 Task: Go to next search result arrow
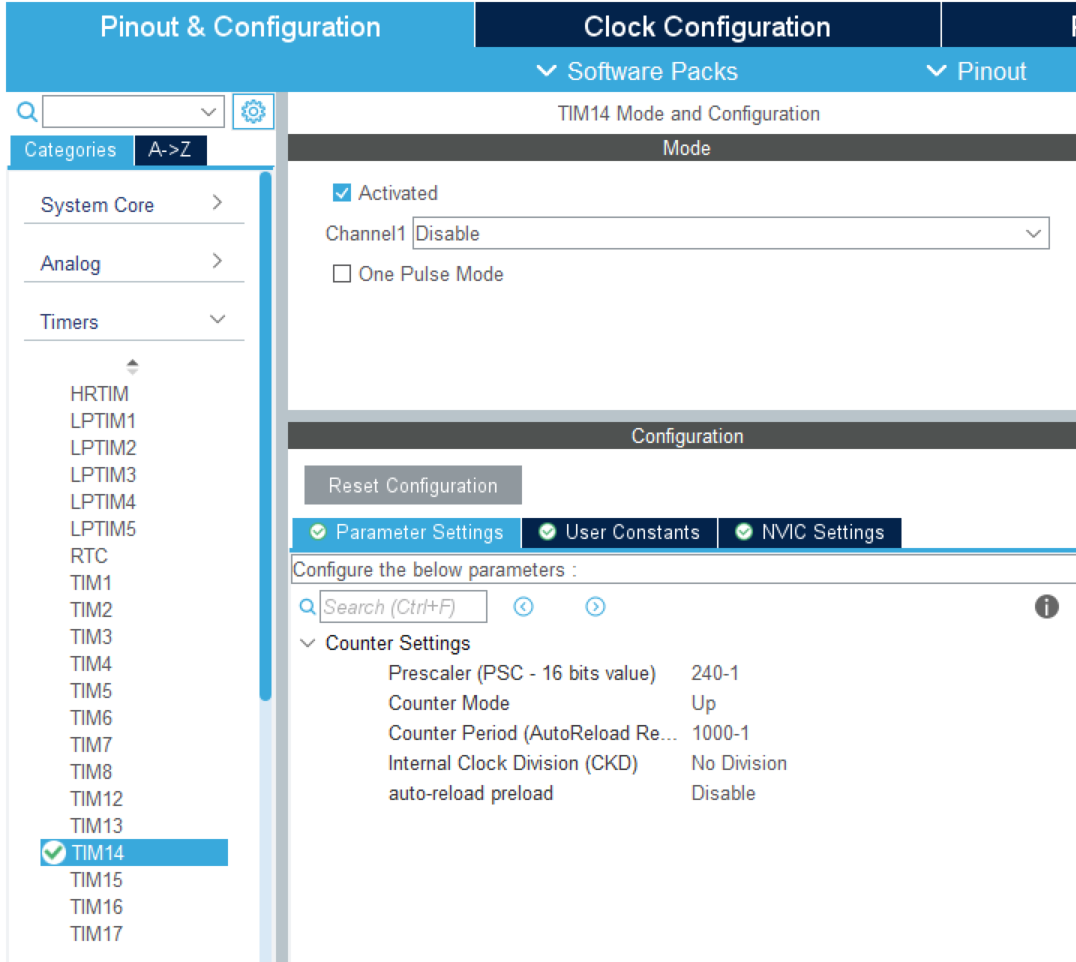(595, 607)
